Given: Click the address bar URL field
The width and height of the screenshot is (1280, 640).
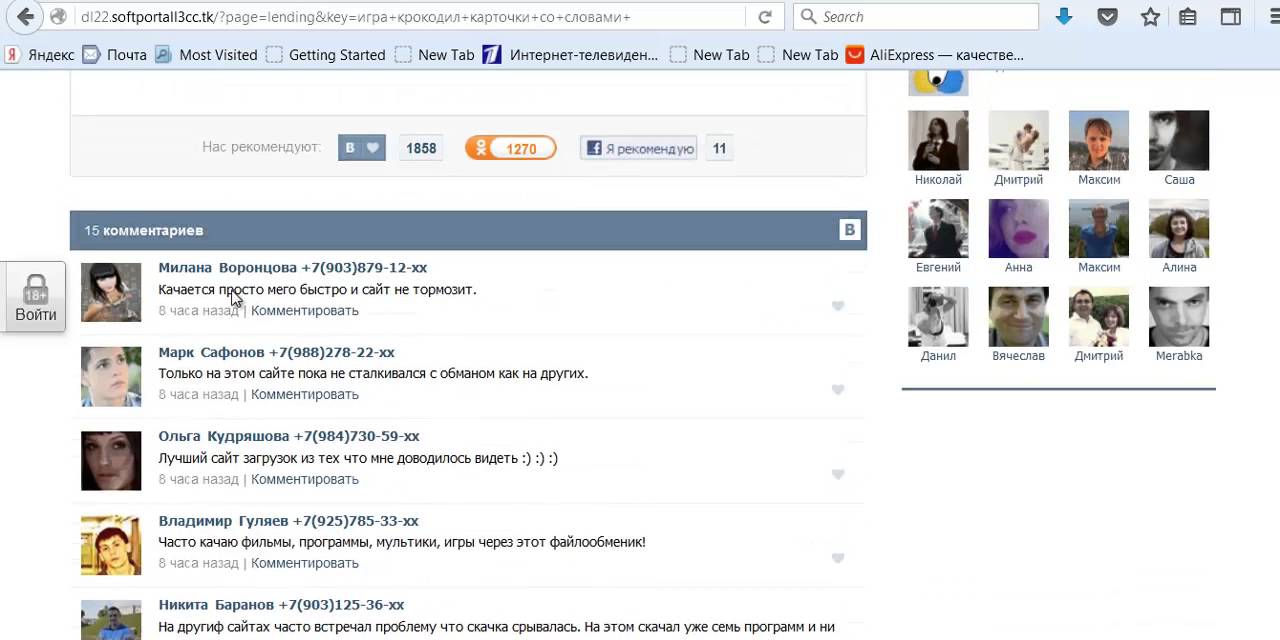Looking at the screenshot, I should click(410, 17).
